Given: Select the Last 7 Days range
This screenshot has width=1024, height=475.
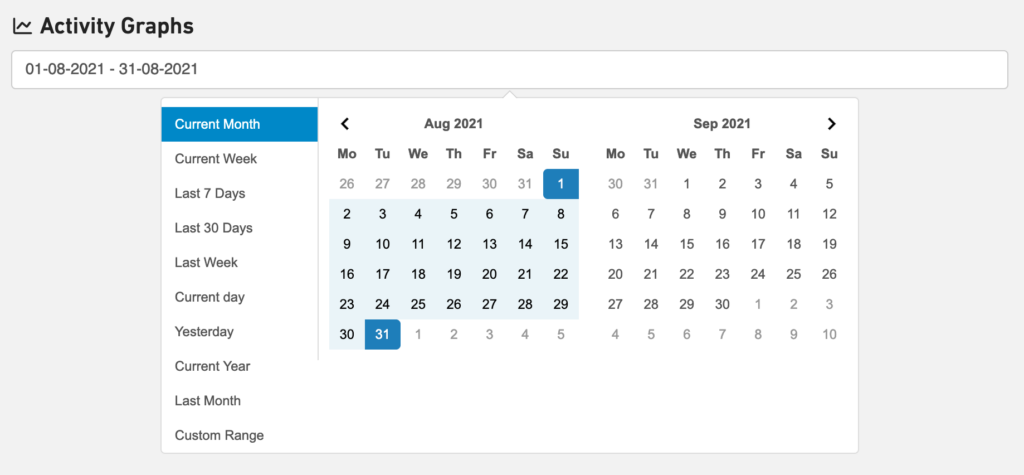Looking at the screenshot, I should 210,193.
